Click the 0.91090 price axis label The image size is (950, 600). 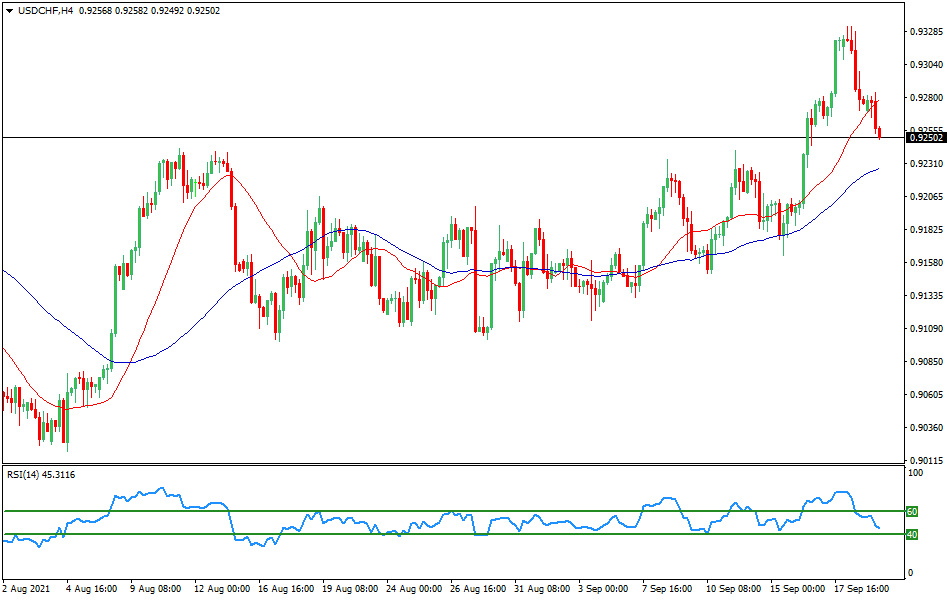[926, 329]
